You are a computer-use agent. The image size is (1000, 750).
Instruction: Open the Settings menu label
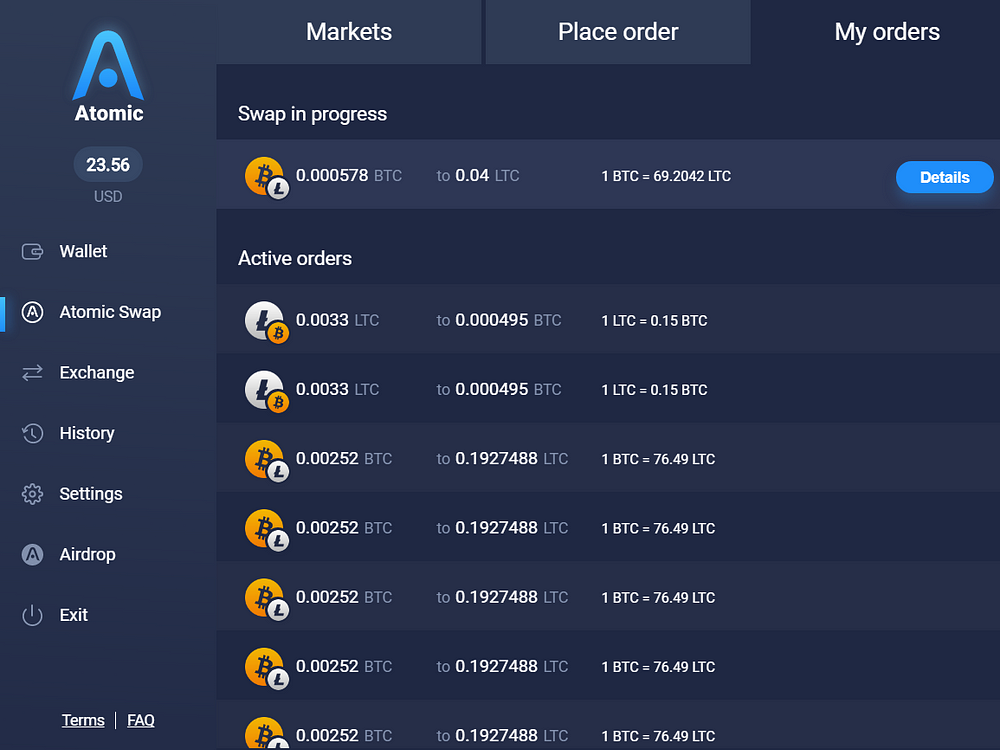coord(91,494)
